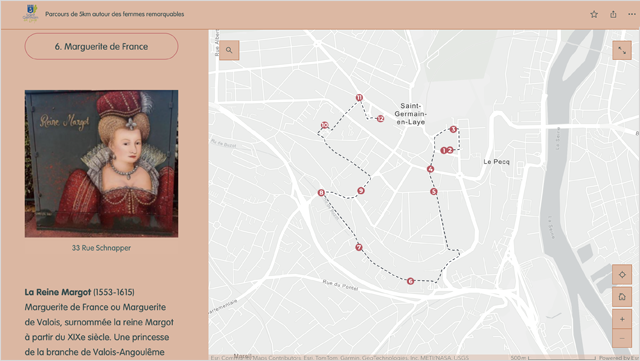
Task: Select map marker 10
Action: (324, 125)
